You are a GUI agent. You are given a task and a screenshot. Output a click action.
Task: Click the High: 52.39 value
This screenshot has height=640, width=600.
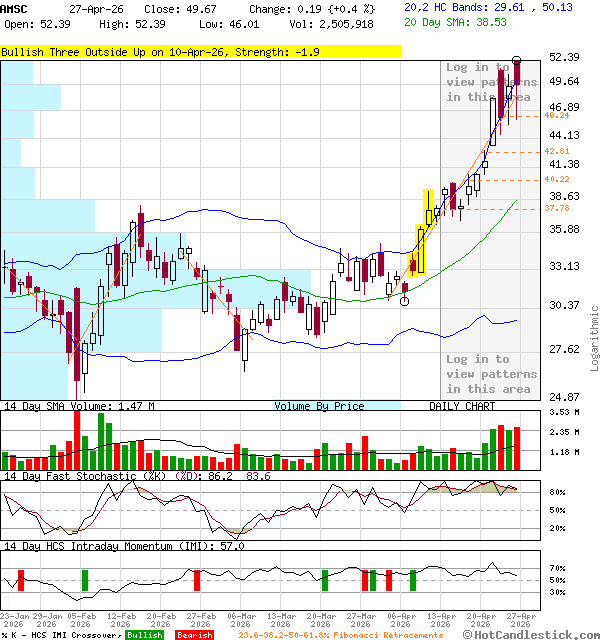[132, 24]
